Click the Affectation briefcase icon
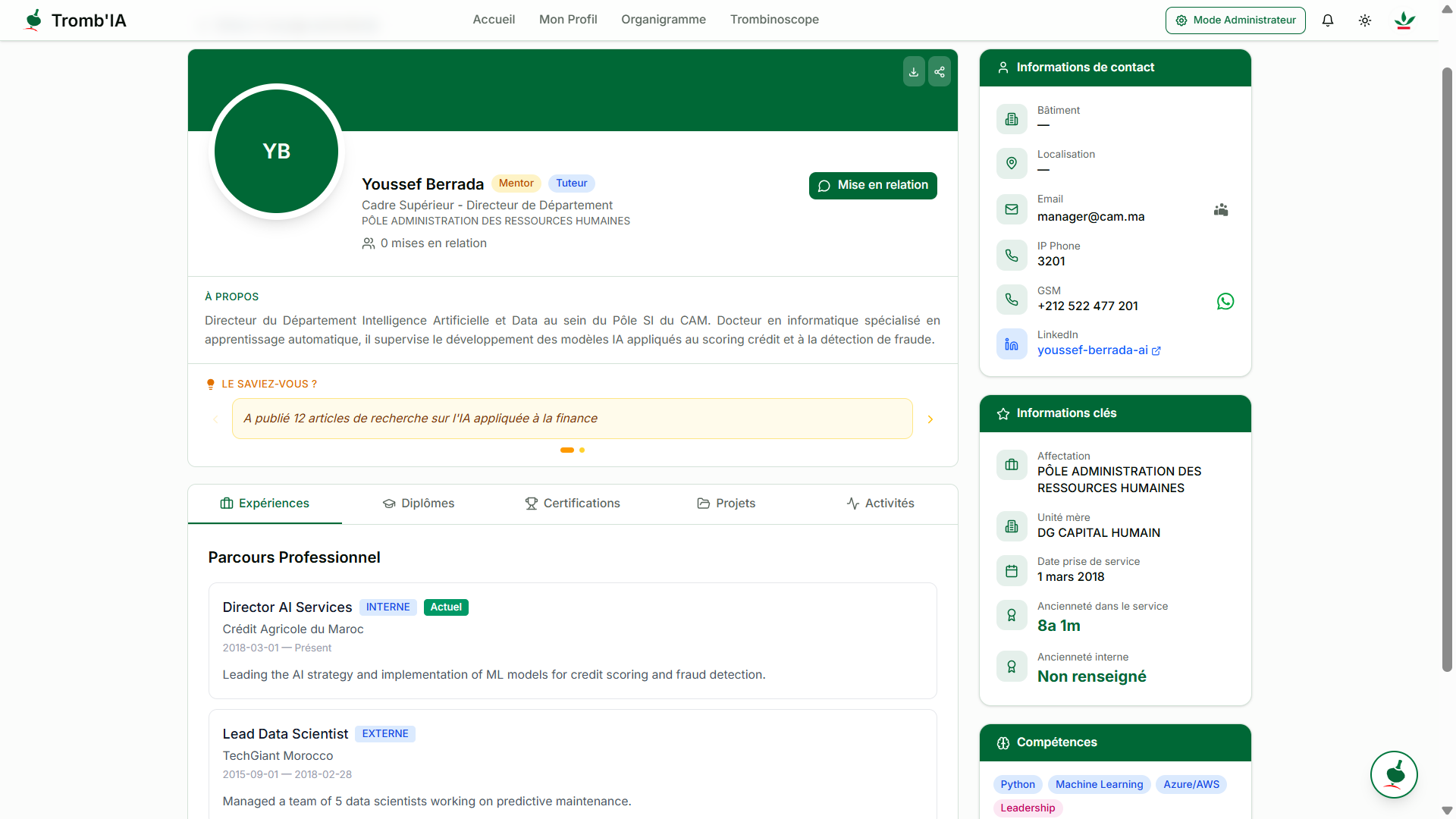The height and width of the screenshot is (819, 1456). pos(1012,465)
